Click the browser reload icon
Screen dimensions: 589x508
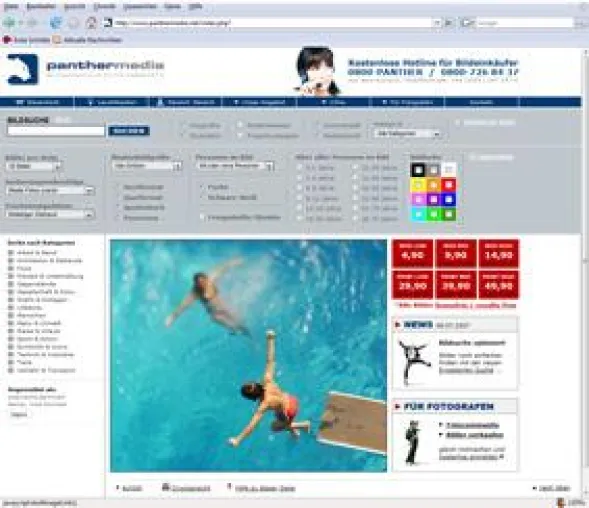(x=56, y=23)
